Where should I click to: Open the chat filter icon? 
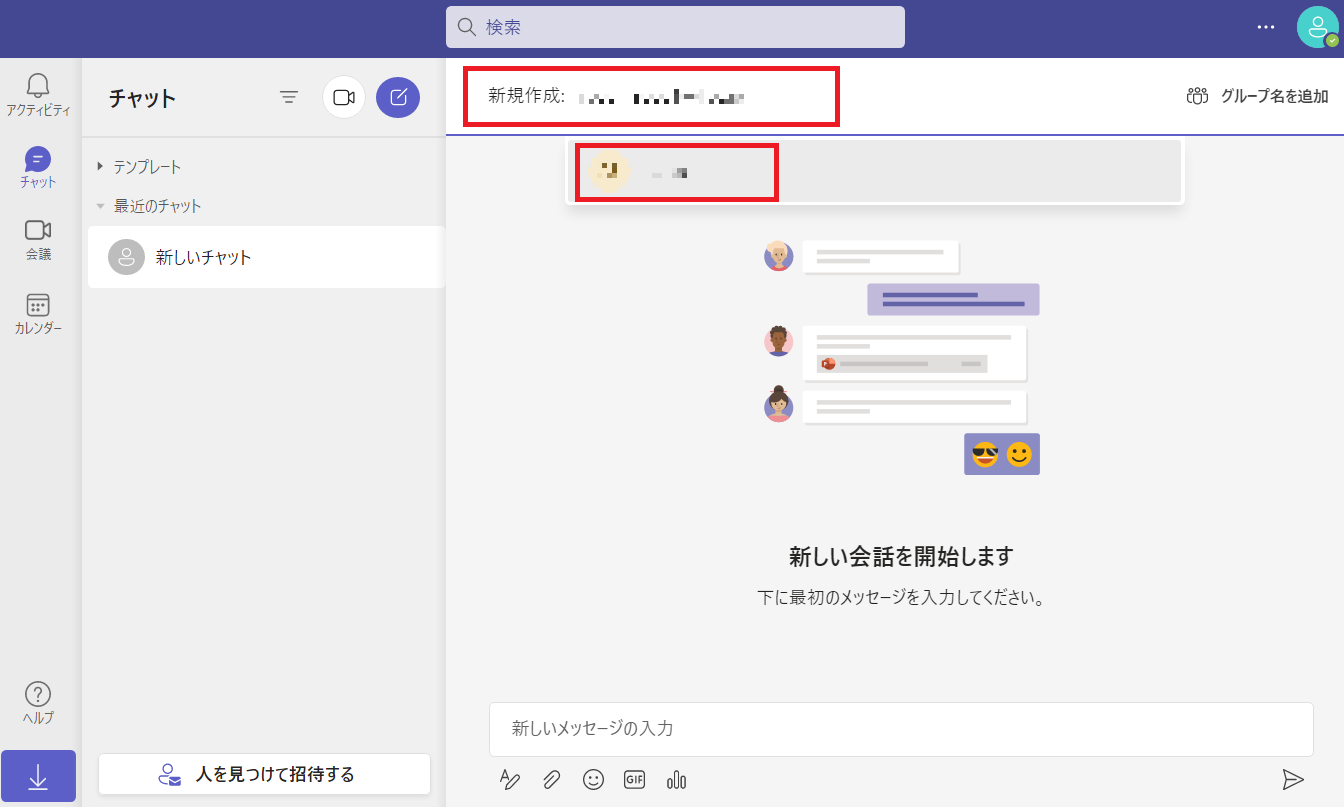tap(289, 97)
